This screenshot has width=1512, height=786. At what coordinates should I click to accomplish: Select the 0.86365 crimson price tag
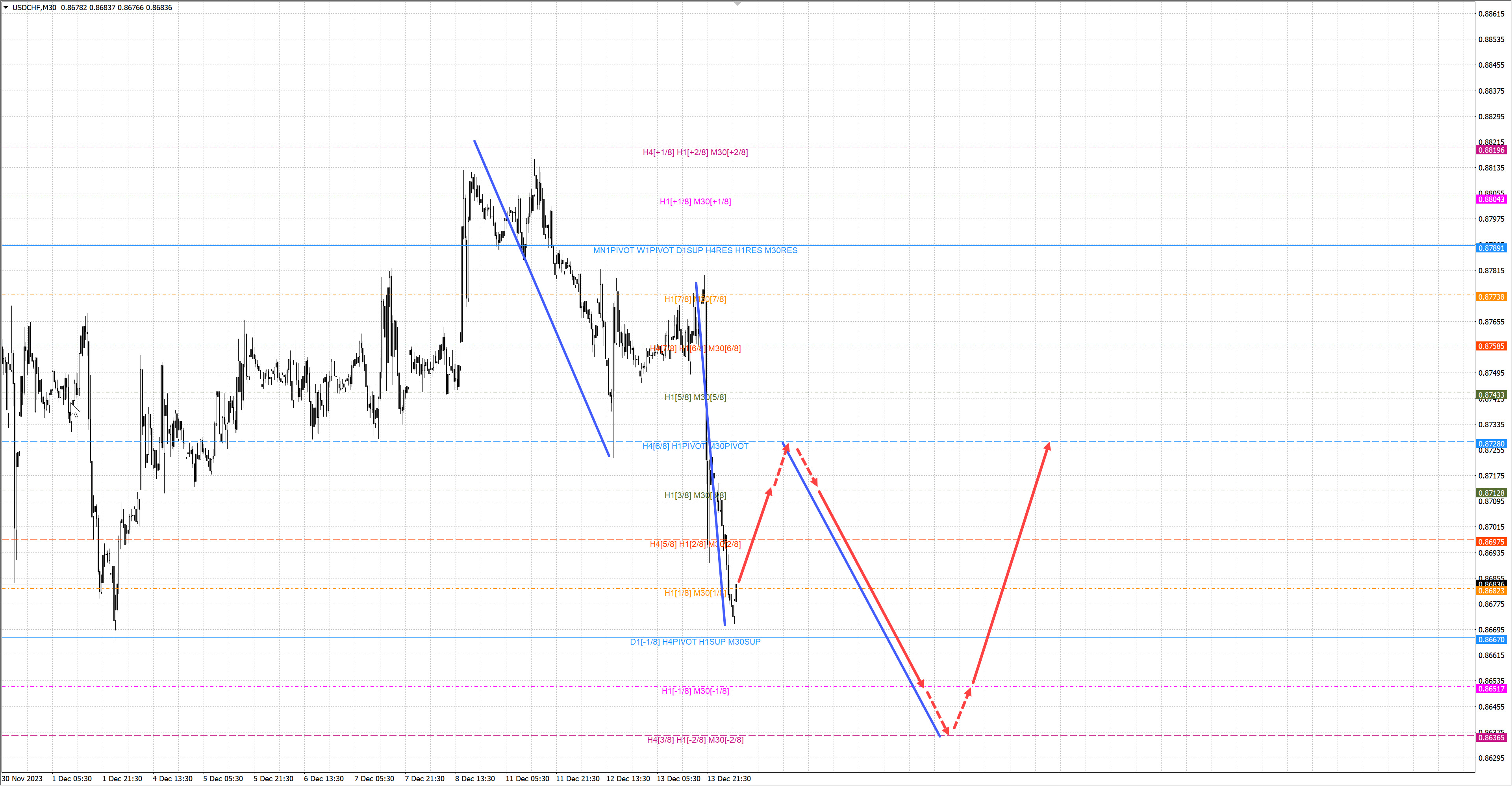1491,738
